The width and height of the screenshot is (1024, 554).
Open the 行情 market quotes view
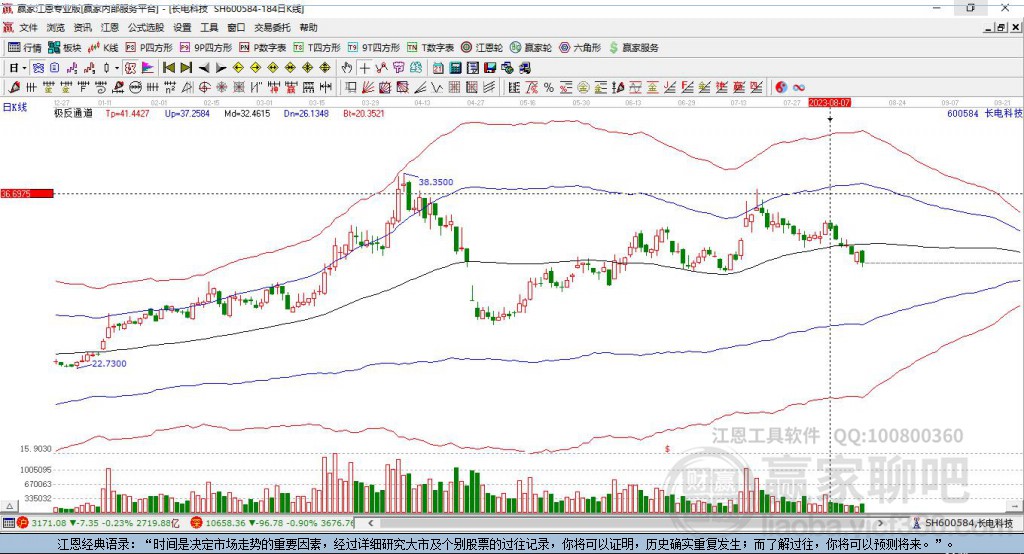(24, 48)
